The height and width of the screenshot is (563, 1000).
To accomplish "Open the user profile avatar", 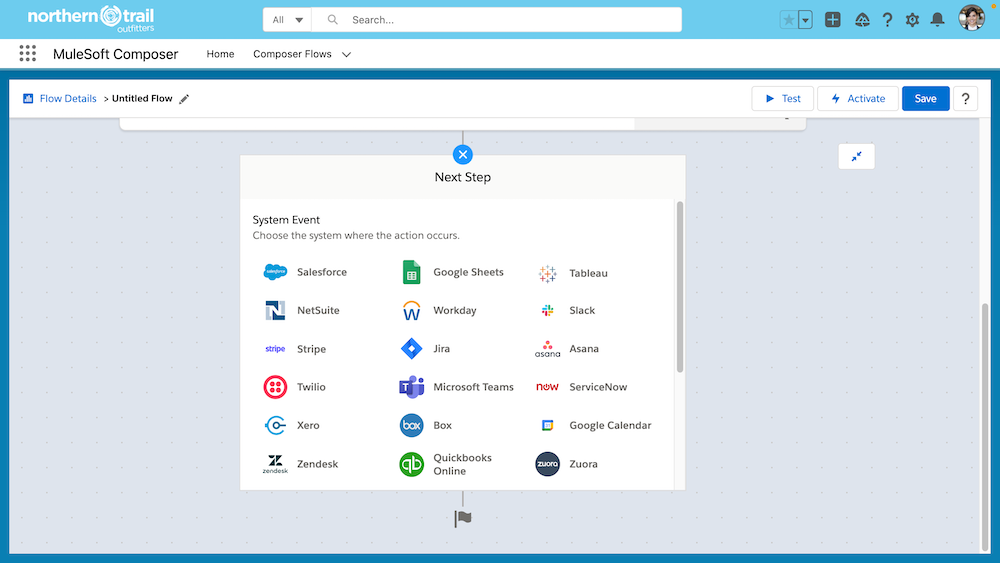I will click(971, 18).
